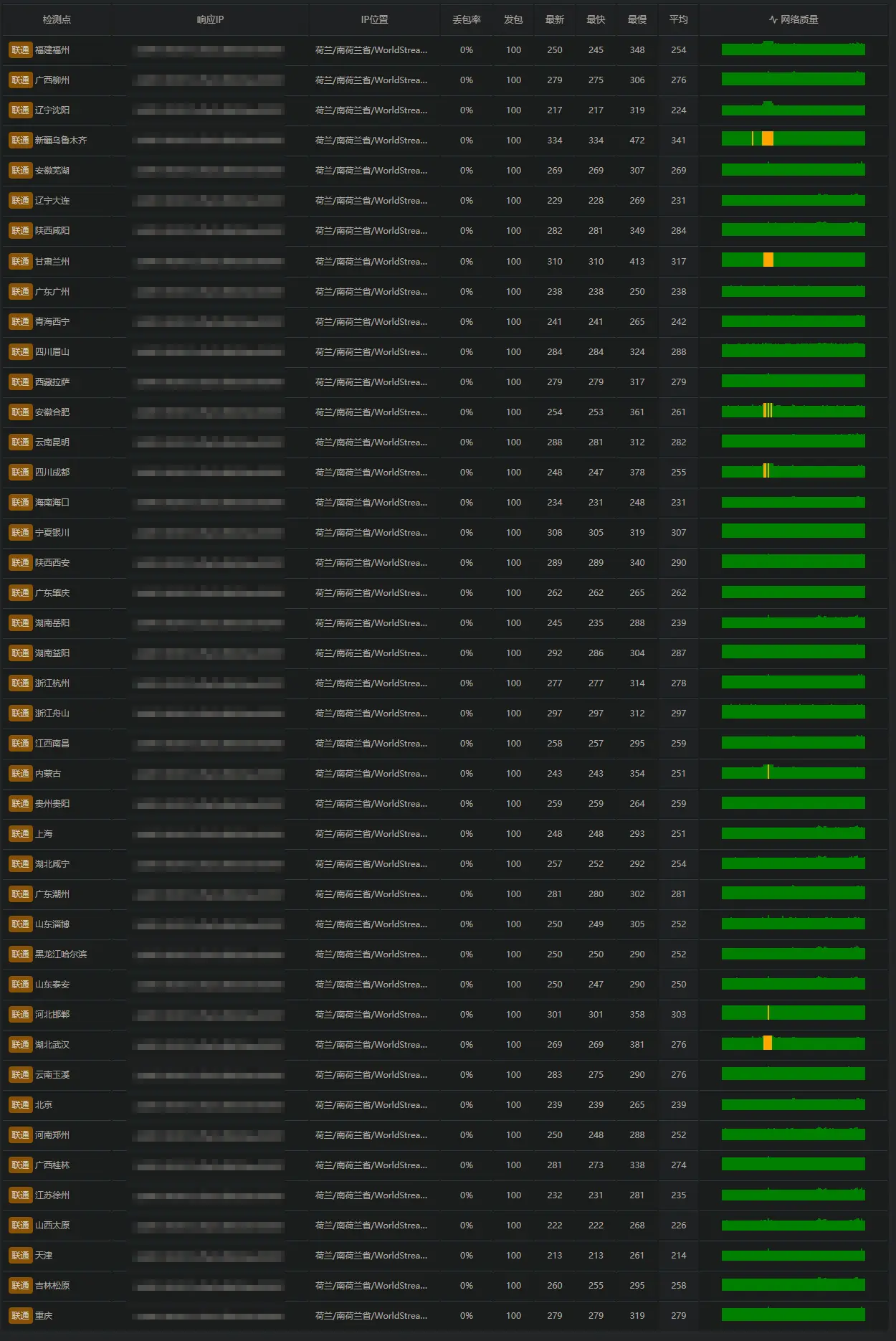The image size is (896, 1341).
Task: Click the network quality bar for 河北邯郸
Action: tap(793, 1014)
